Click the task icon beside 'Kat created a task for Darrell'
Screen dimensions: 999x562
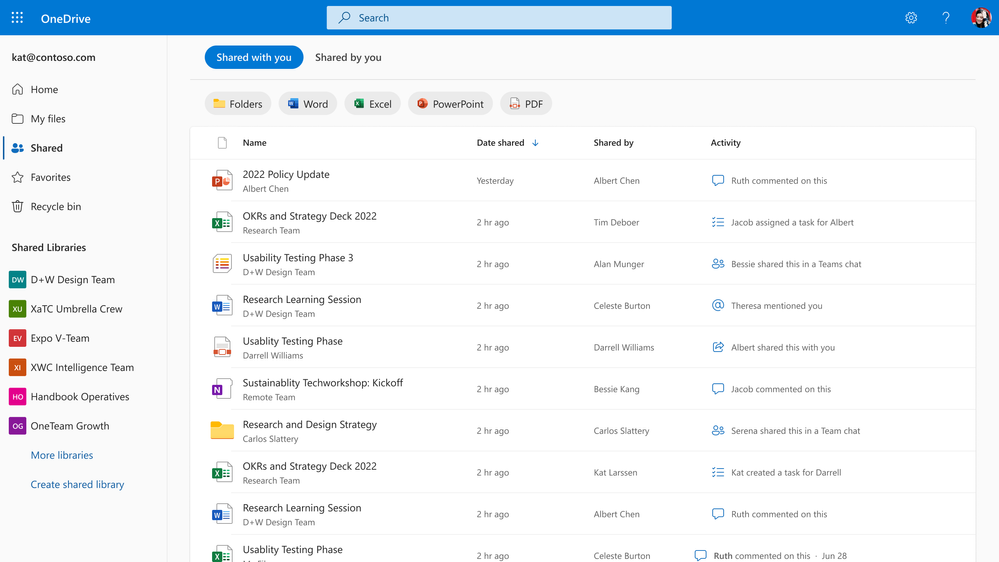[x=717, y=472]
